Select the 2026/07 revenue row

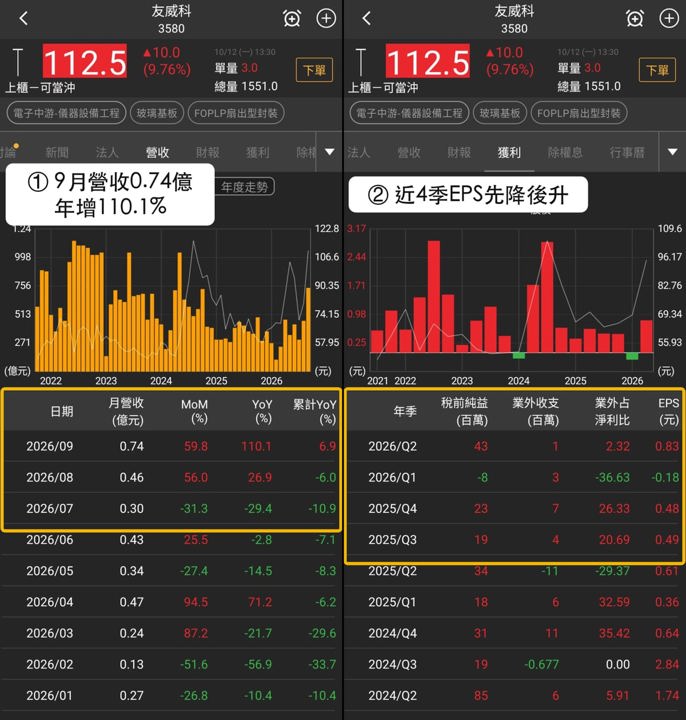click(171, 508)
